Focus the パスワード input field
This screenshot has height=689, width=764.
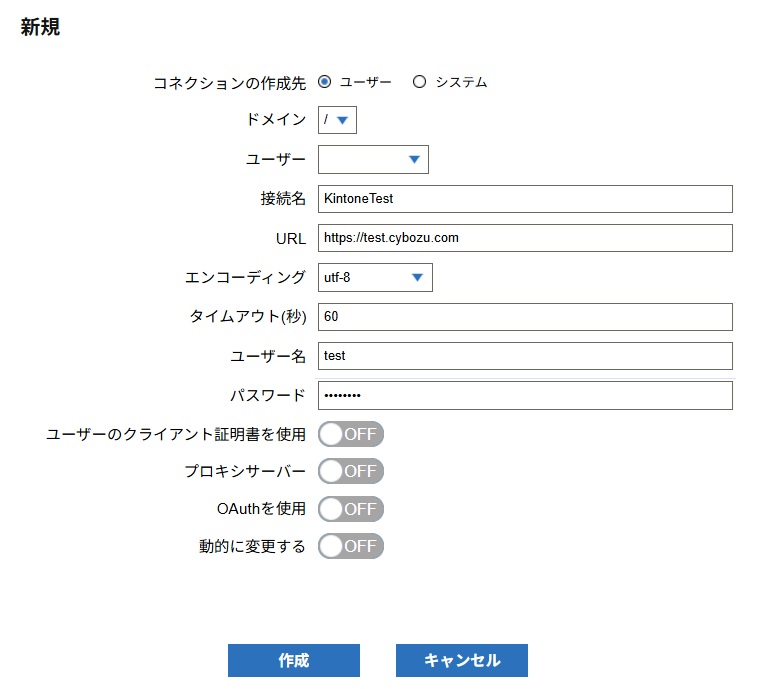(525, 396)
